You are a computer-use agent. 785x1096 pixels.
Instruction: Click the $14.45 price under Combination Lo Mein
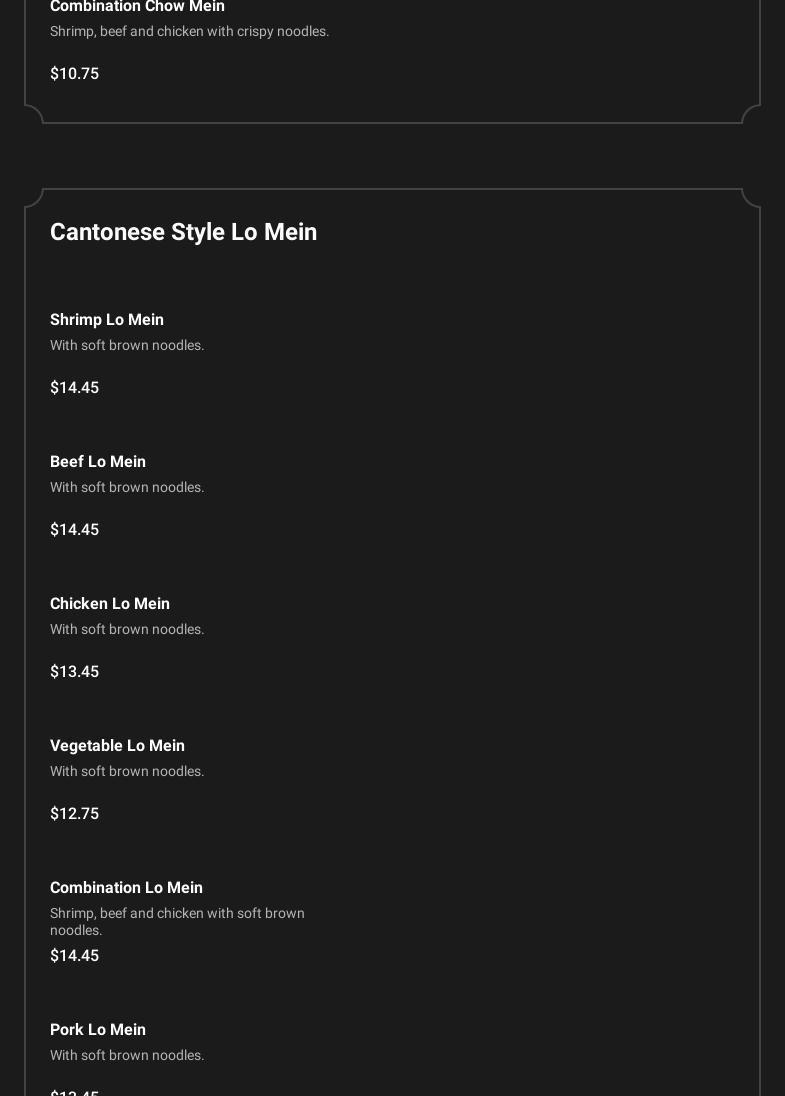(74, 956)
